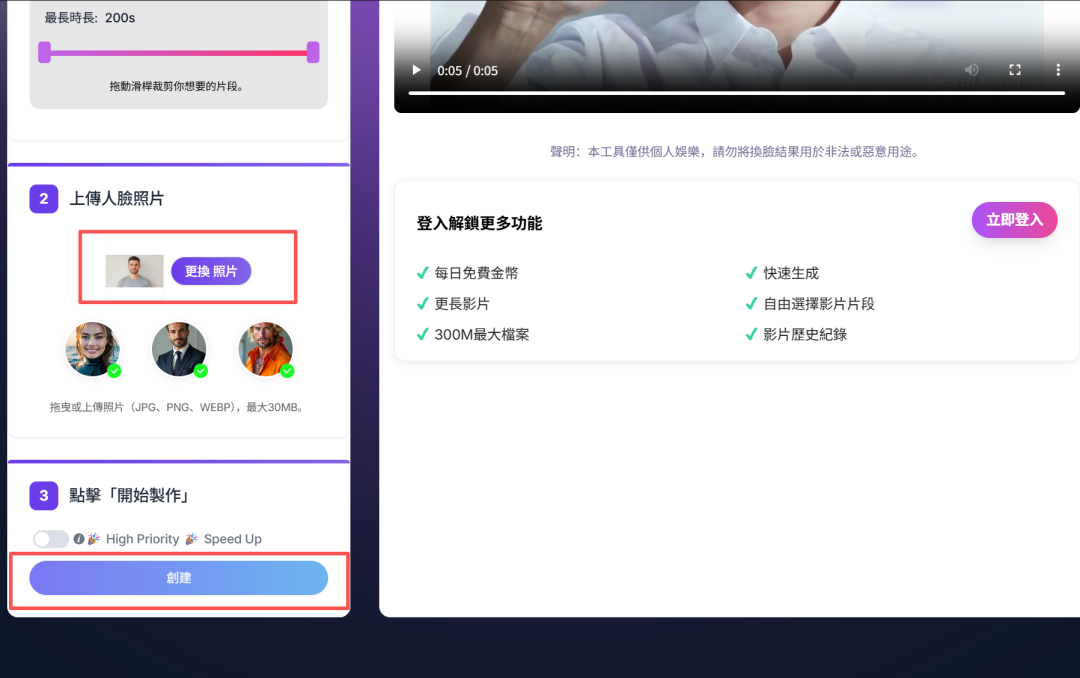Click the uploaded face preview thumbnail
This screenshot has width=1080, height=678.
[x=134, y=271]
